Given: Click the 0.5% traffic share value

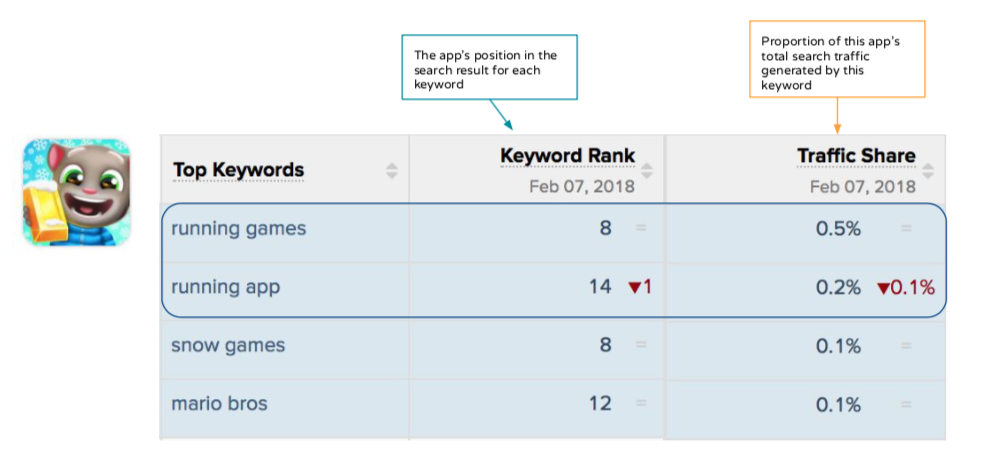Looking at the screenshot, I should (x=838, y=228).
